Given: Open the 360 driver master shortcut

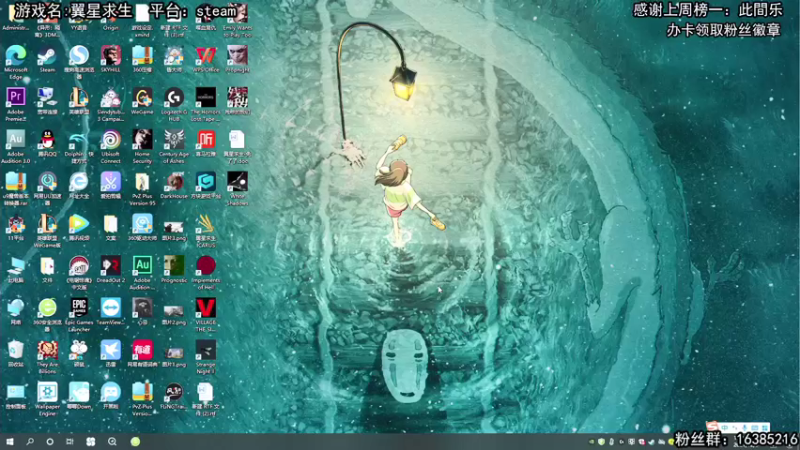Looking at the screenshot, I should coord(142,223).
